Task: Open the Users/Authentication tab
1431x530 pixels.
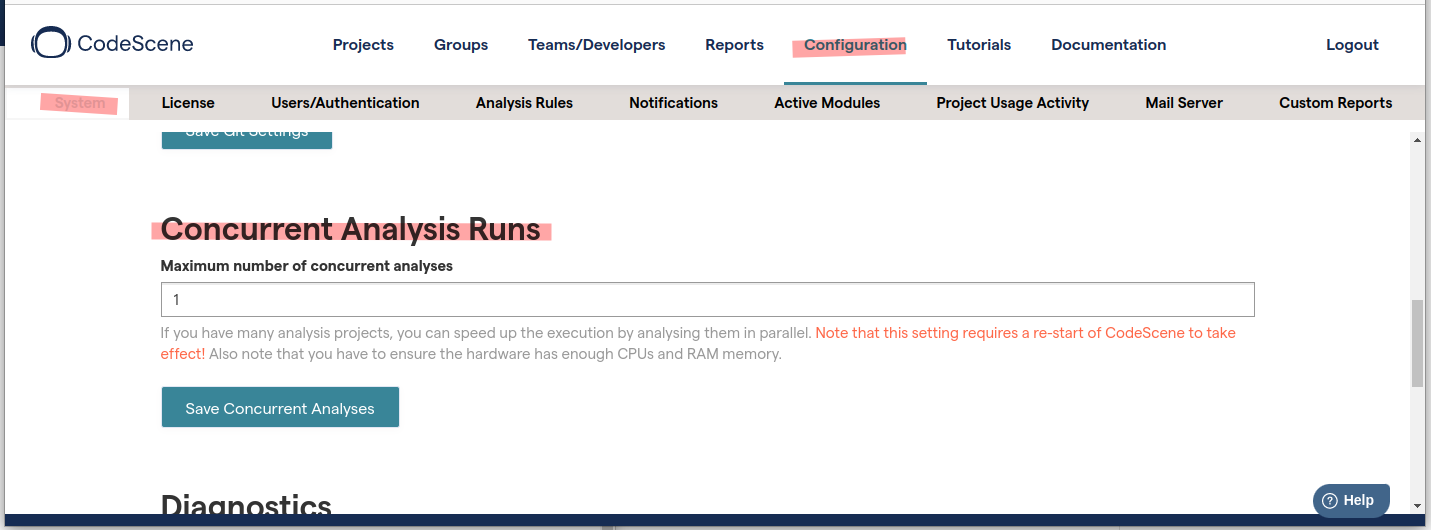Action: coord(345,103)
